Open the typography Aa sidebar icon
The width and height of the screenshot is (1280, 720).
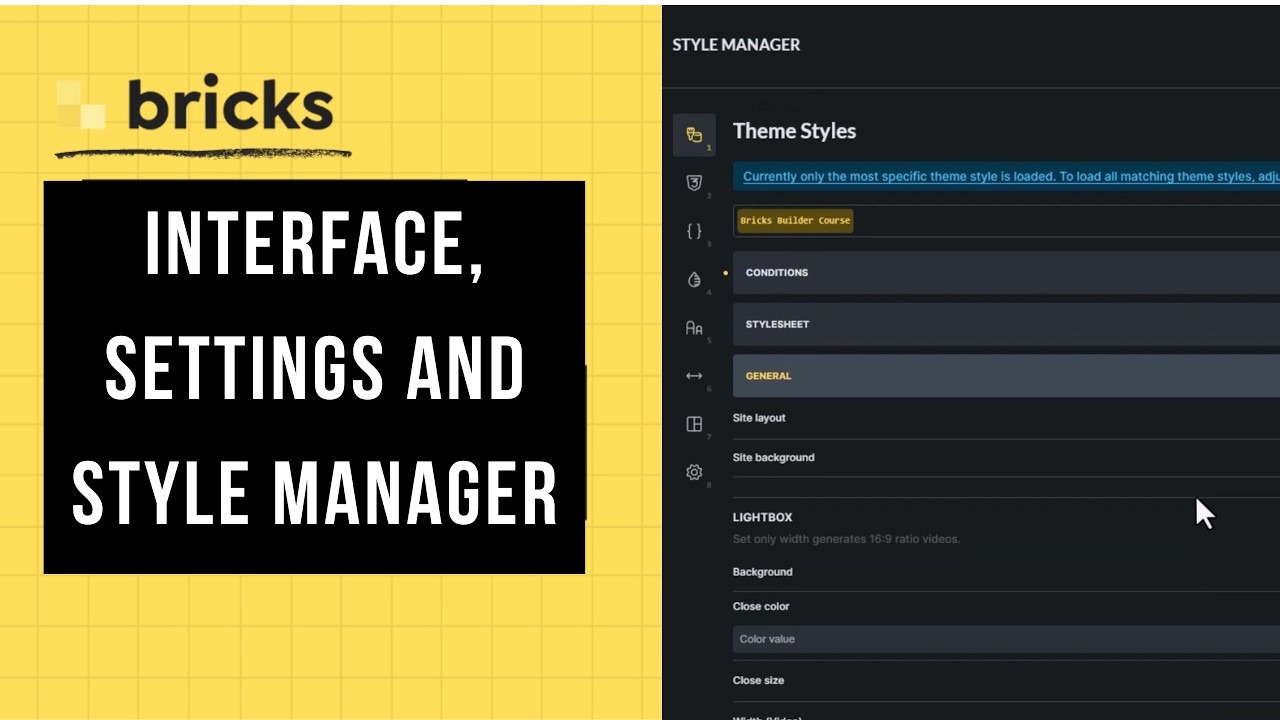coord(694,328)
